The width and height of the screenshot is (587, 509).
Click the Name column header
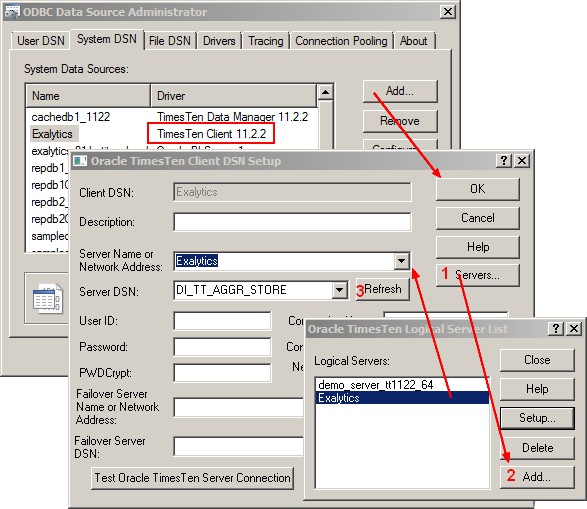(x=88, y=96)
